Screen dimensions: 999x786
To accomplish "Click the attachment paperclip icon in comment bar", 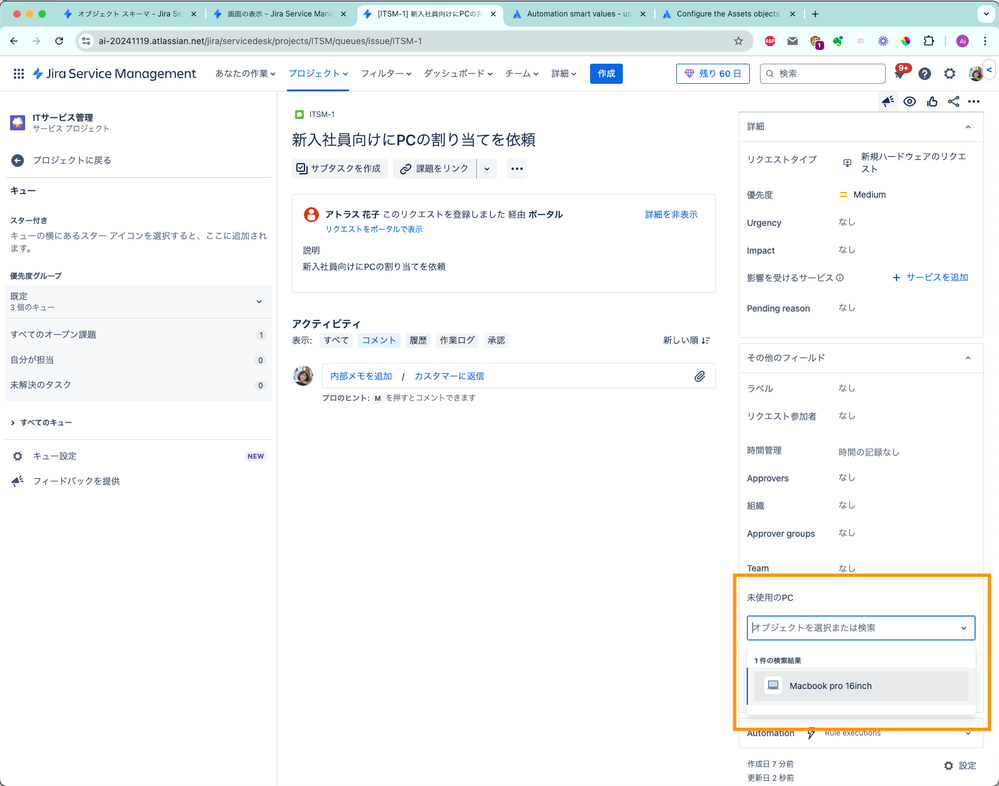I will (x=700, y=375).
